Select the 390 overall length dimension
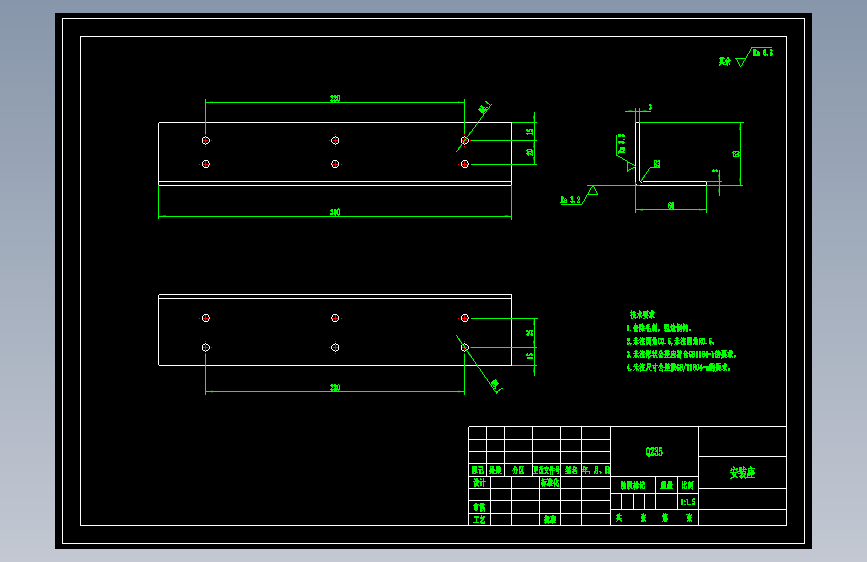This screenshot has height=562, width=867. tap(335, 212)
